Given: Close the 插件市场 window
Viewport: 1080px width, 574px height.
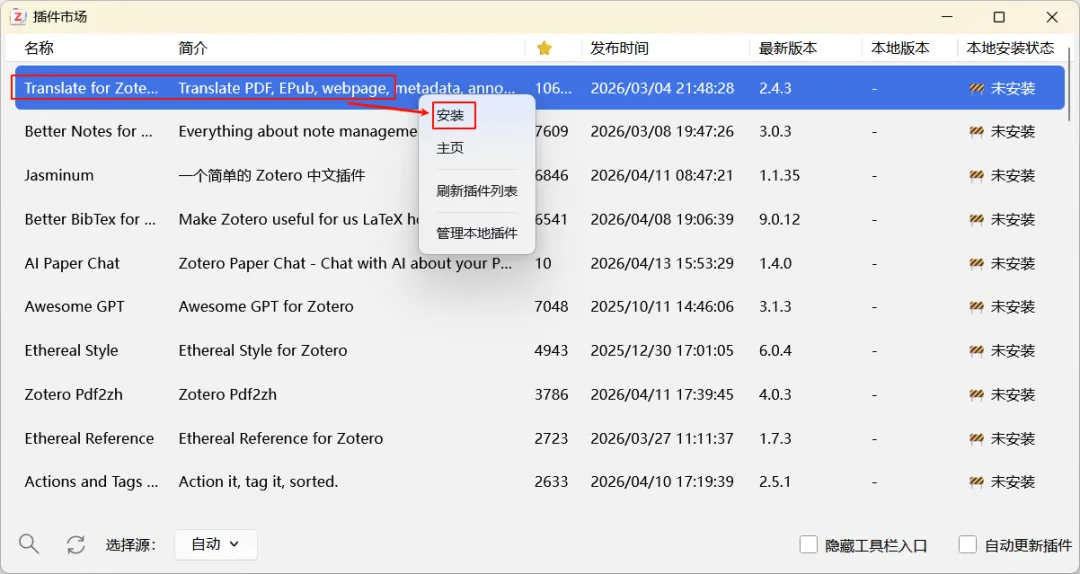Looking at the screenshot, I should [x=1052, y=17].
